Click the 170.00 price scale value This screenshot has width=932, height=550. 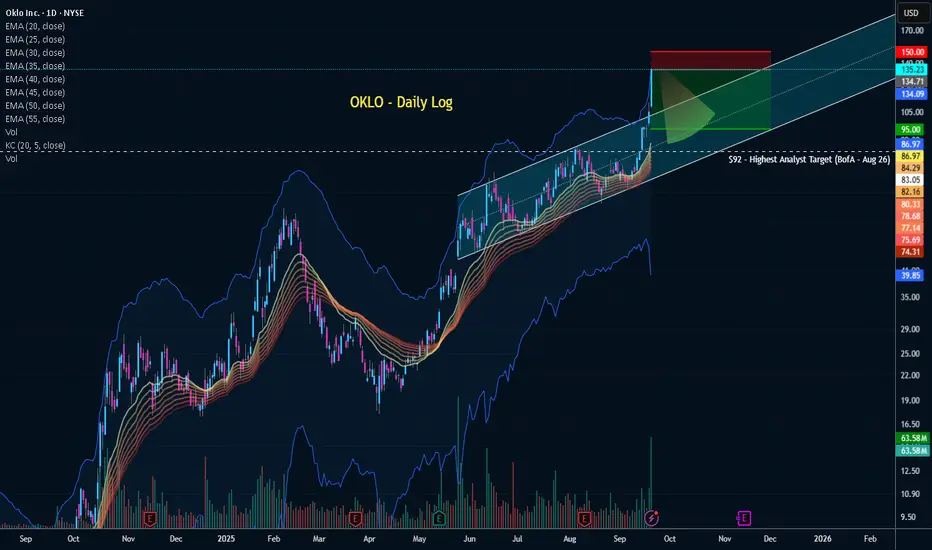[x=912, y=30]
